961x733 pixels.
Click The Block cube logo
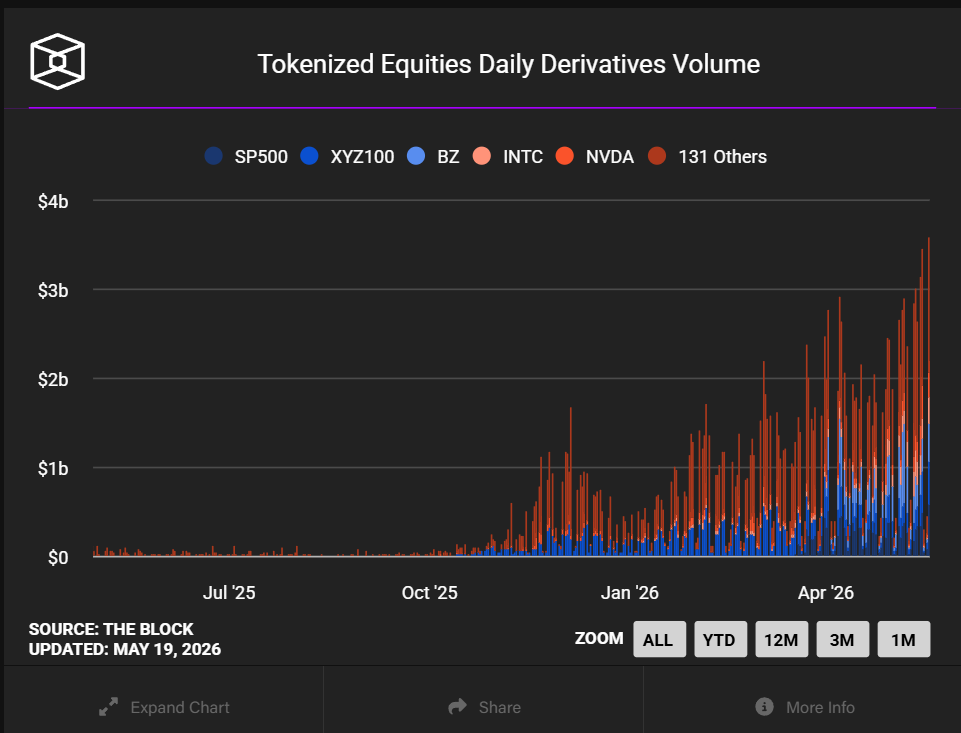pos(58,61)
